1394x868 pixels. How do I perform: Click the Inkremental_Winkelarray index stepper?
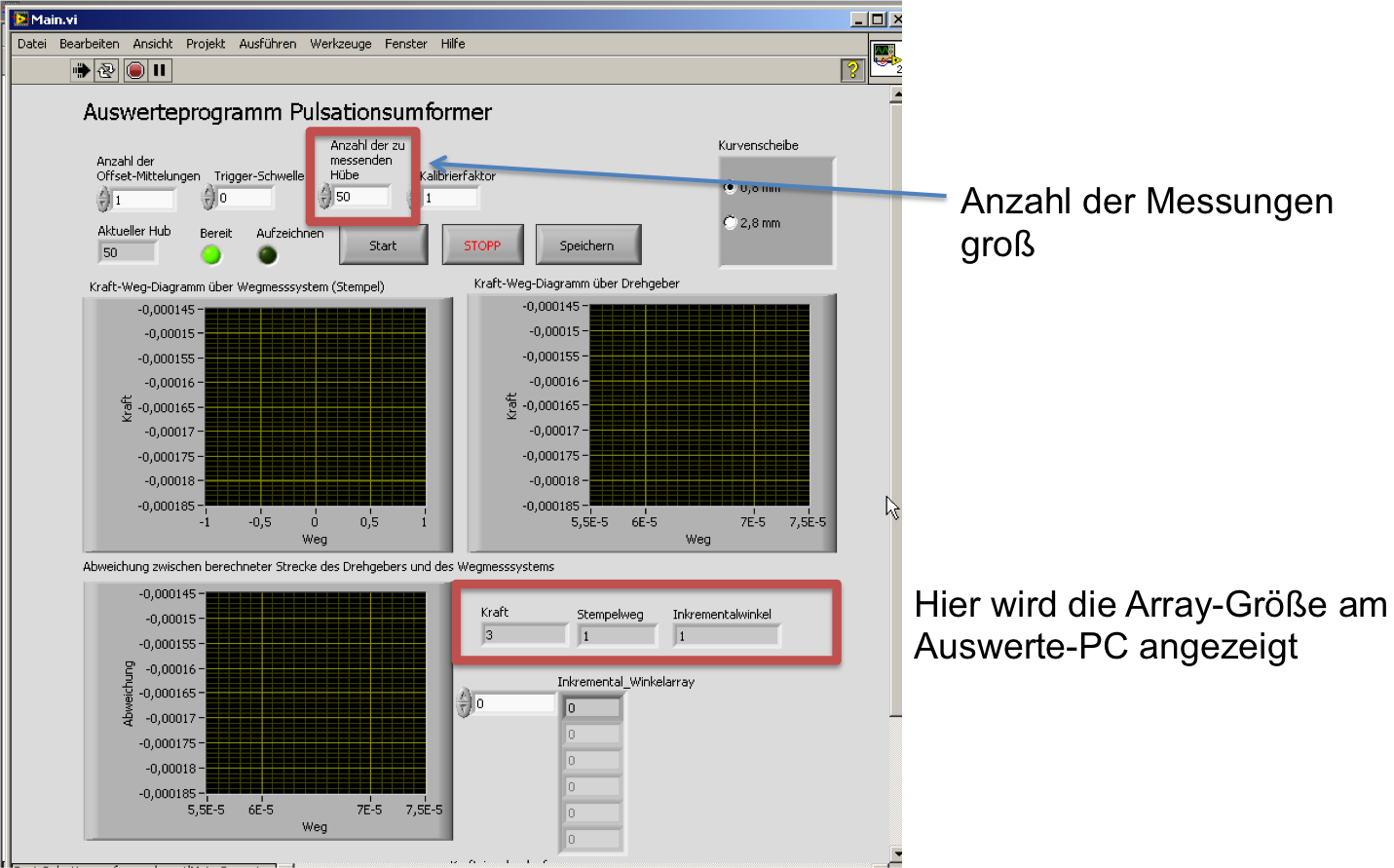465,702
